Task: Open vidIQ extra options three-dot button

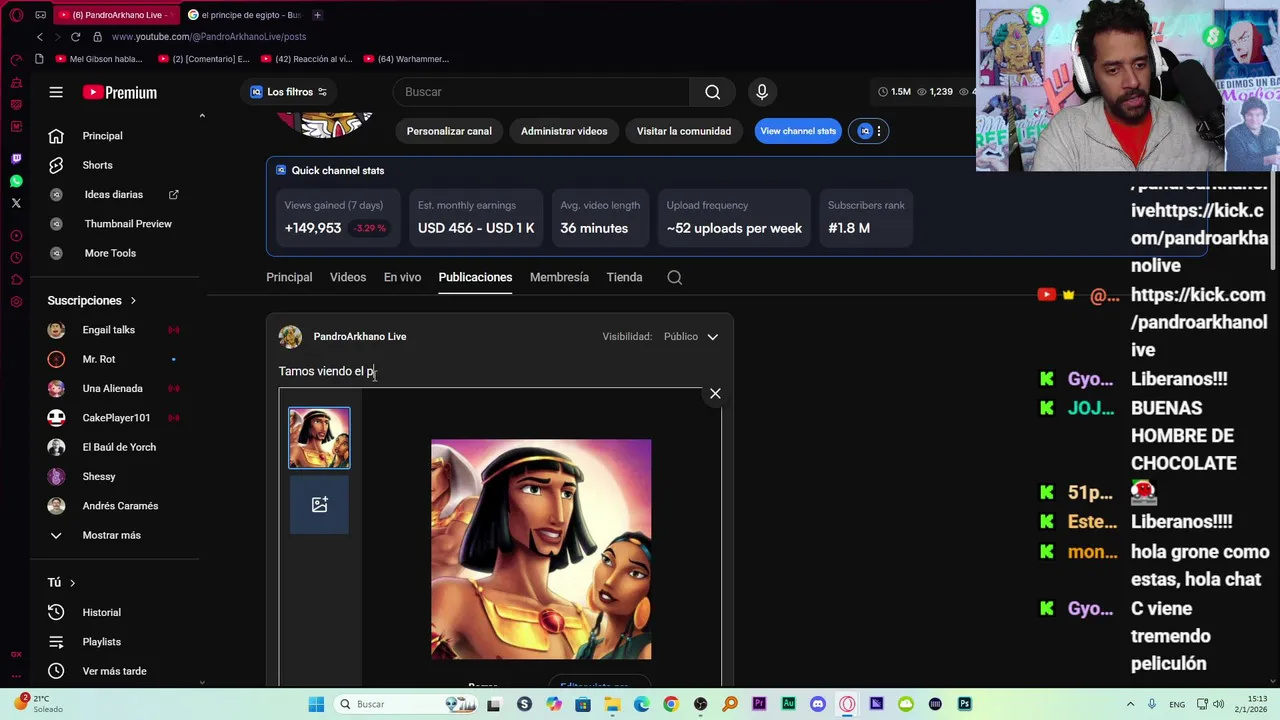Action: pyautogui.click(x=878, y=131)
